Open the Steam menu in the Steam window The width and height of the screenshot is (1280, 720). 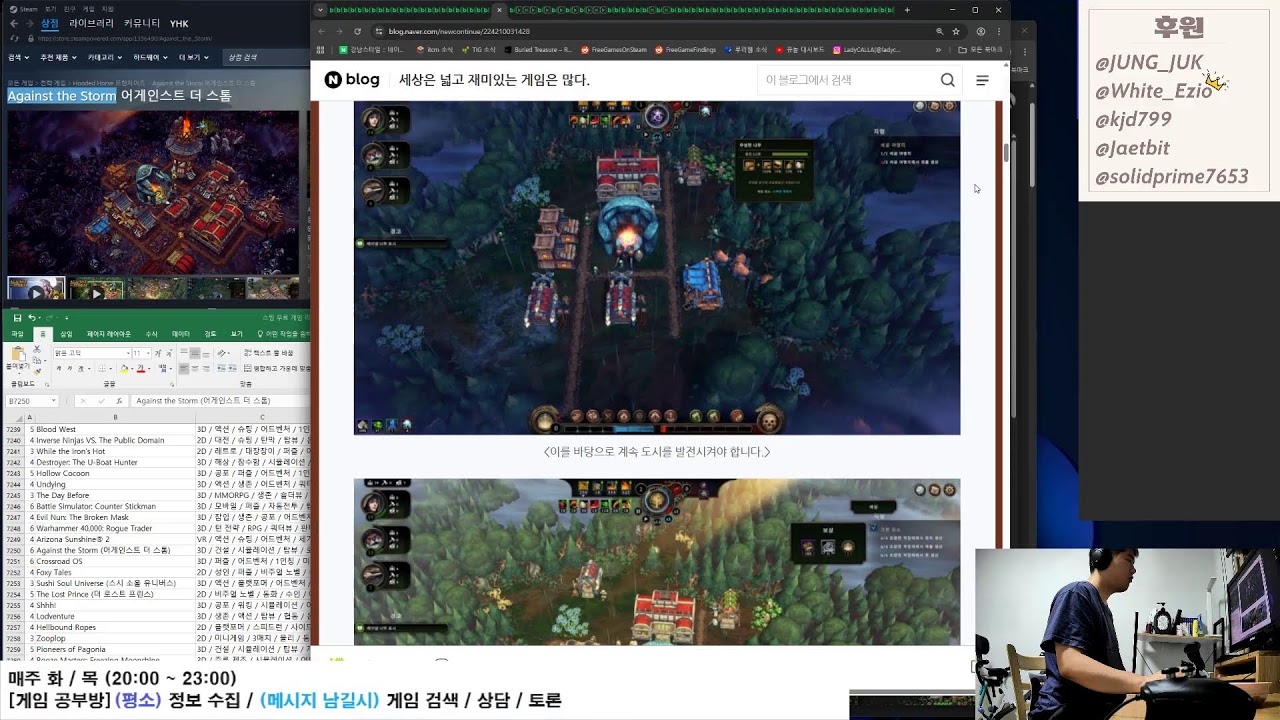coord(25,9)
